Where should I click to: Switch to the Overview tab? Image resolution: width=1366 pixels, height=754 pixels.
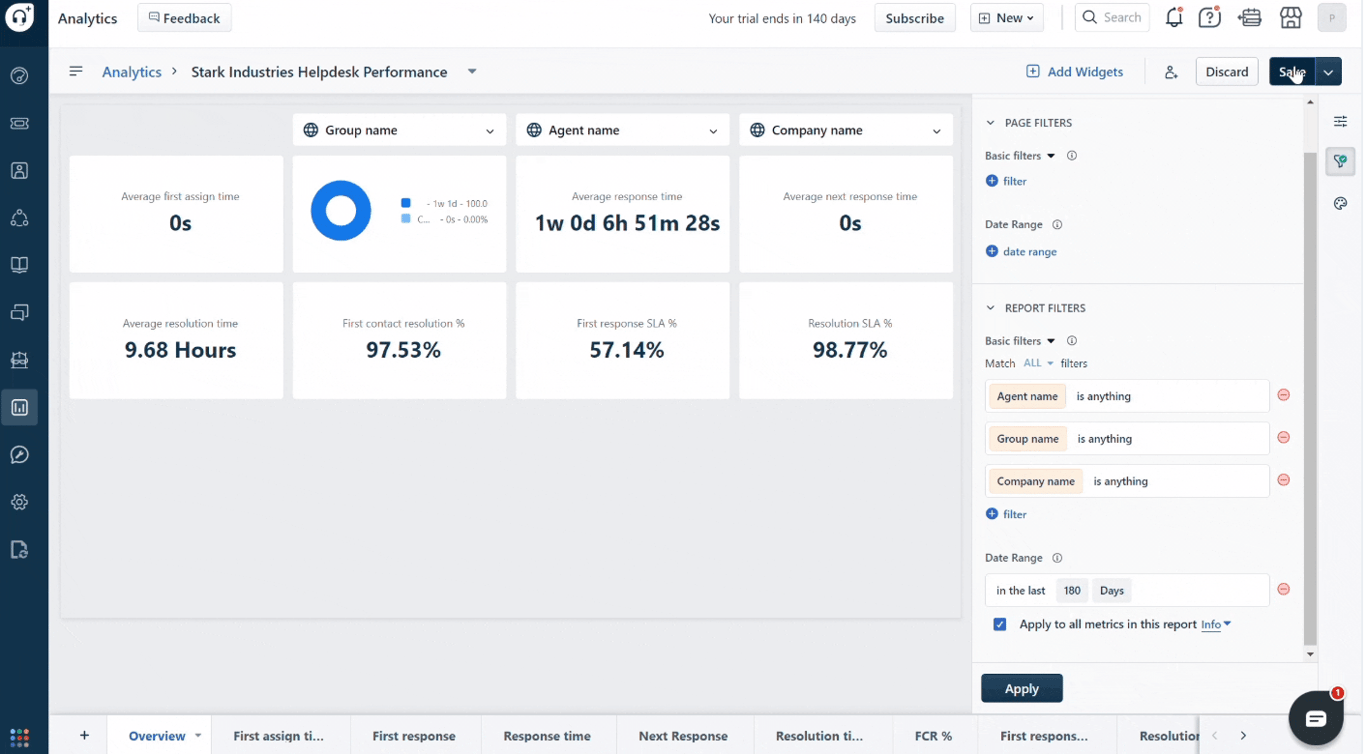(157, 736)
